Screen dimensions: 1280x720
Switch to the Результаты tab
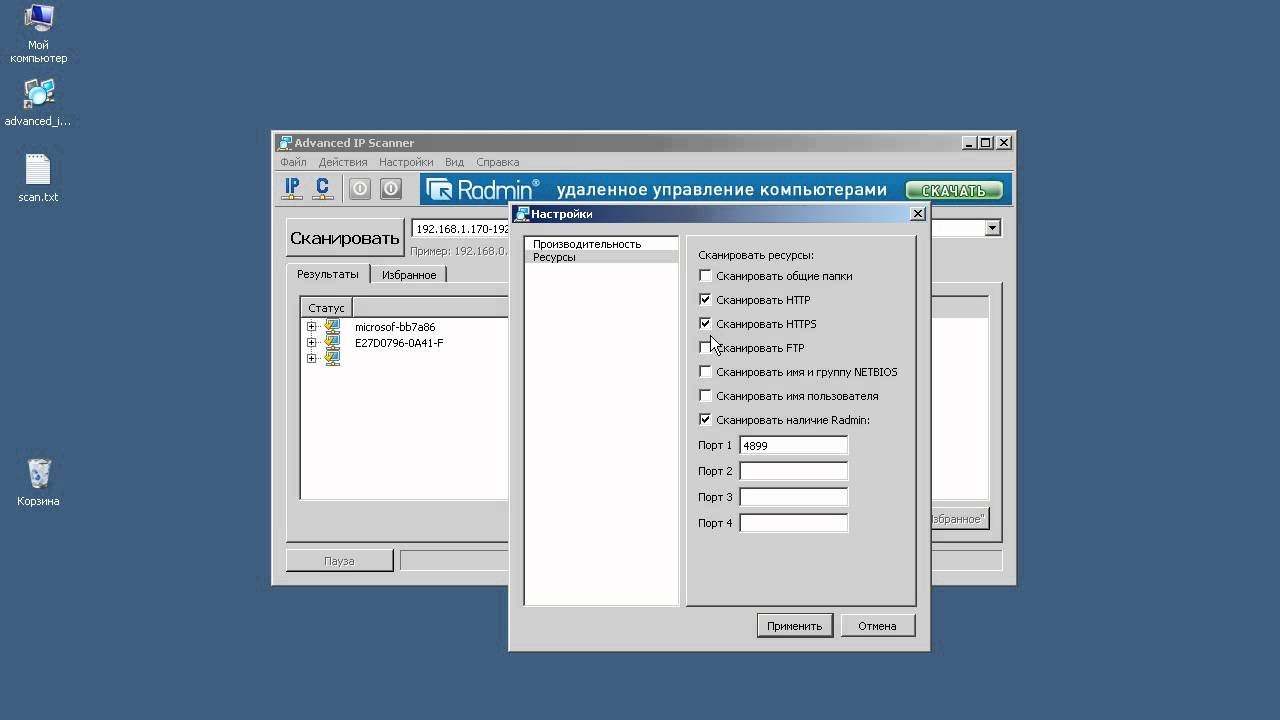click(328, 274)
